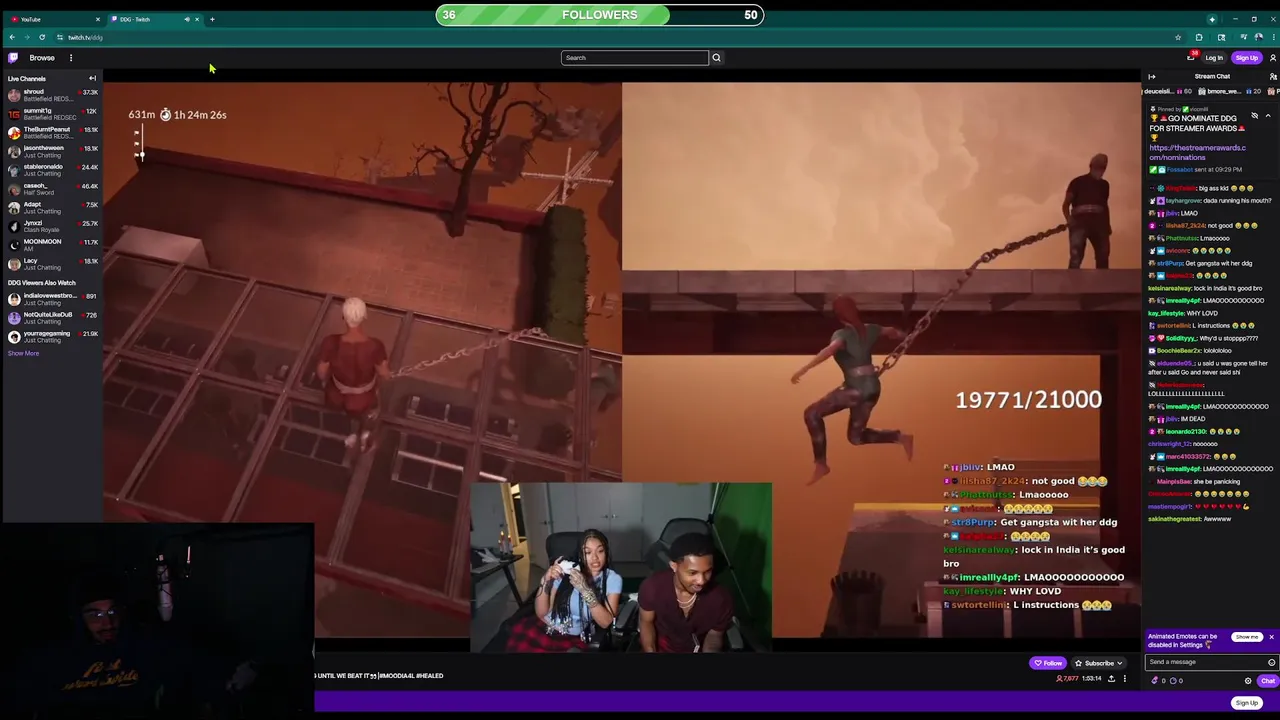This screenshot has height=720, width=1280.
Task: Open a new browser tab
Action: point(212,19)
